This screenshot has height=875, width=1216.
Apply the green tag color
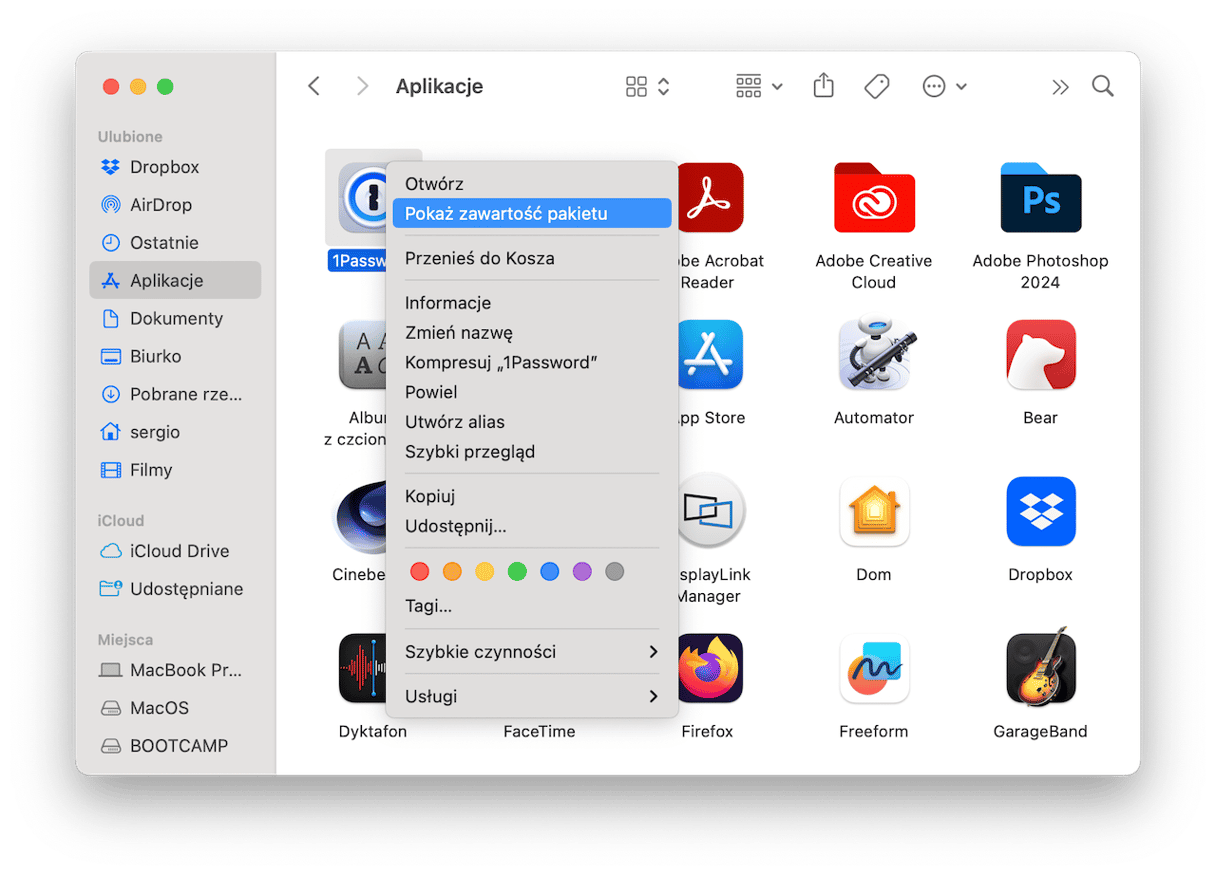coord(517,572)
